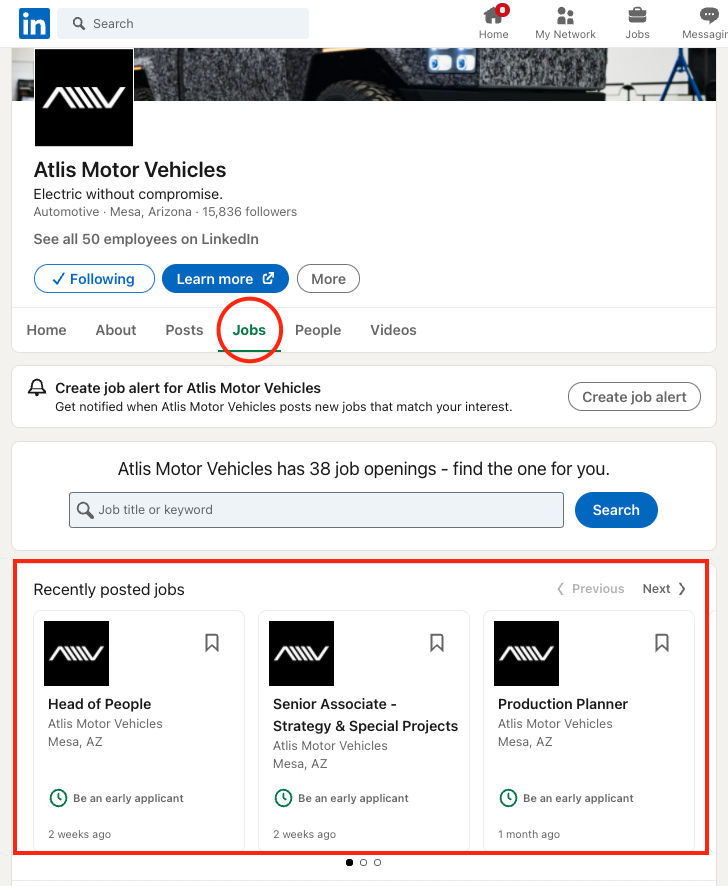This screenshot has height=886, width=728.
Task: Select first carousel page dot
Action: (349, 862)
